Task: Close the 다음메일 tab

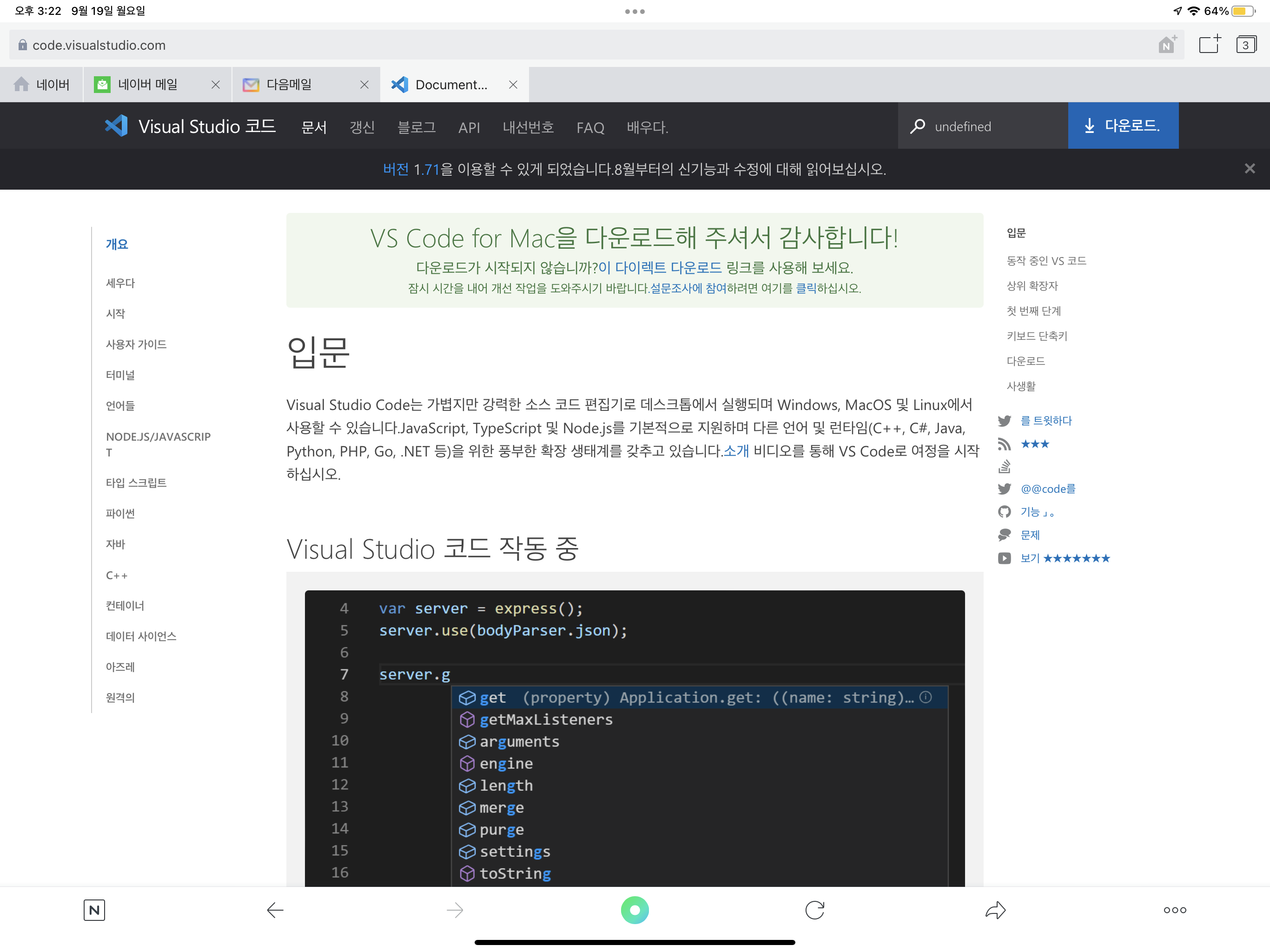Action: 364,85
